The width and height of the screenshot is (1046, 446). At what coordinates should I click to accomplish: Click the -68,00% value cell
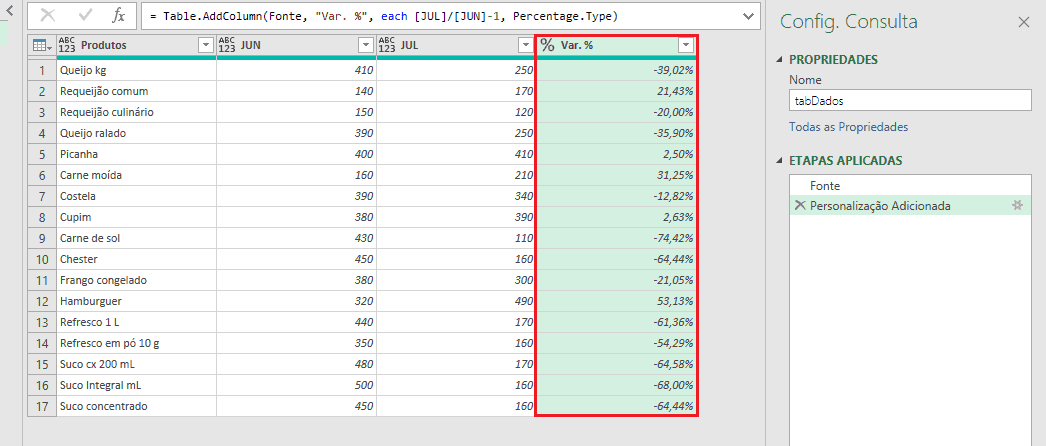coord(616,385)
